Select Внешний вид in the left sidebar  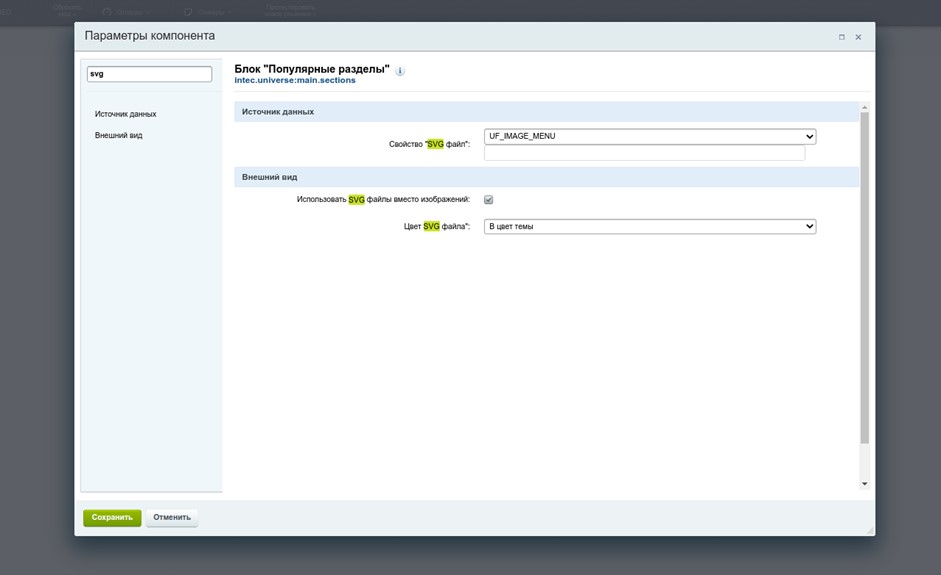coord(119,135)
